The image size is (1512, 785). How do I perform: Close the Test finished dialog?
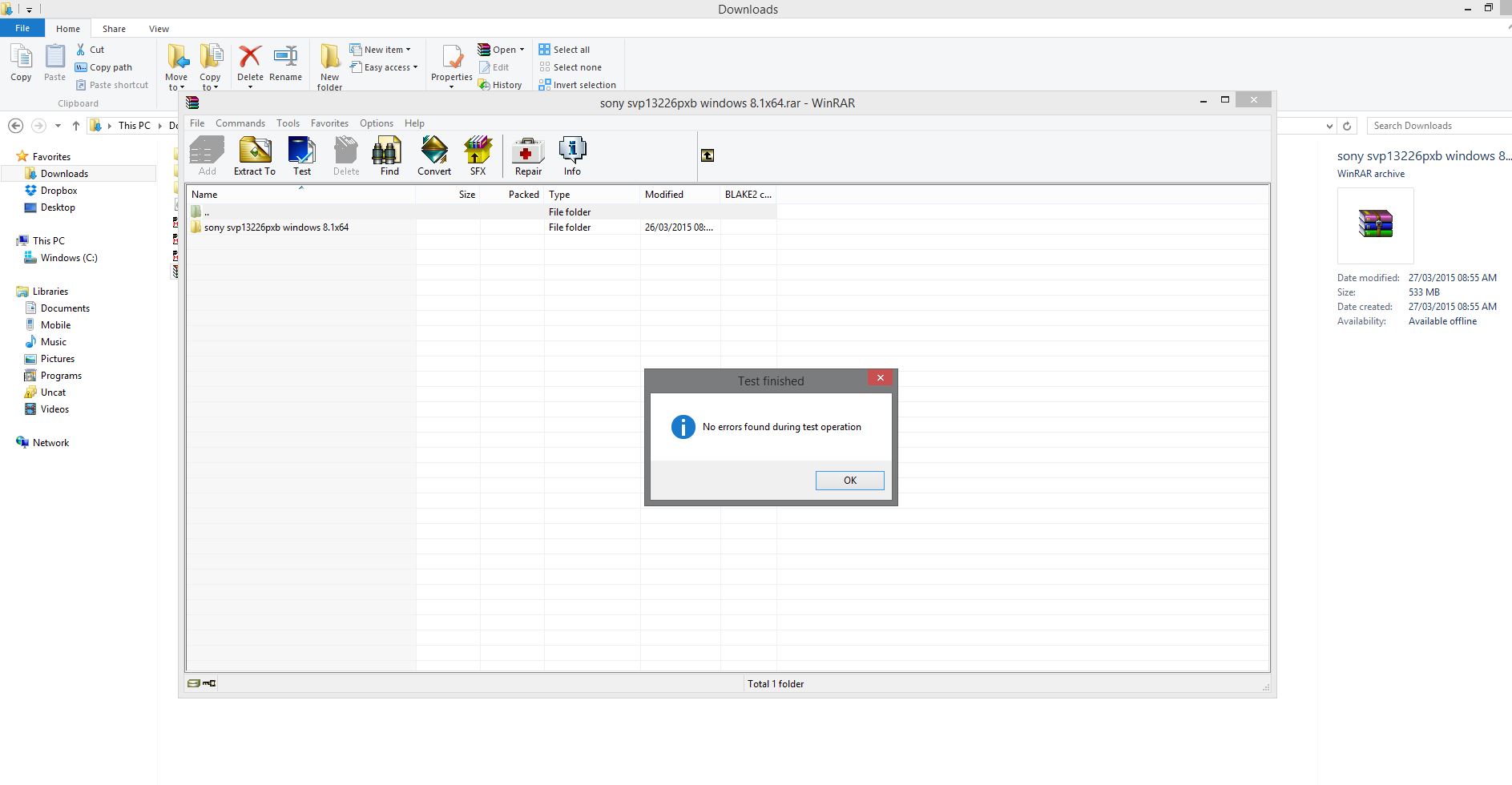pyautogui.click(x=881, y=378)
